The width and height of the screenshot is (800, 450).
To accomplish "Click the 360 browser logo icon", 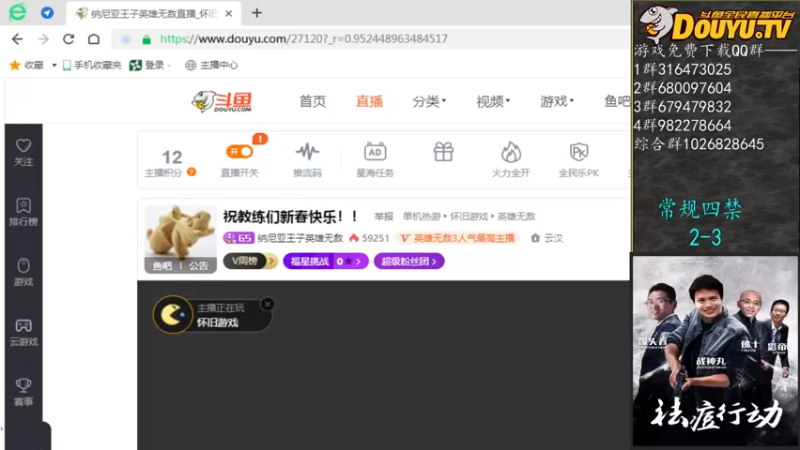I will [18, 12].
